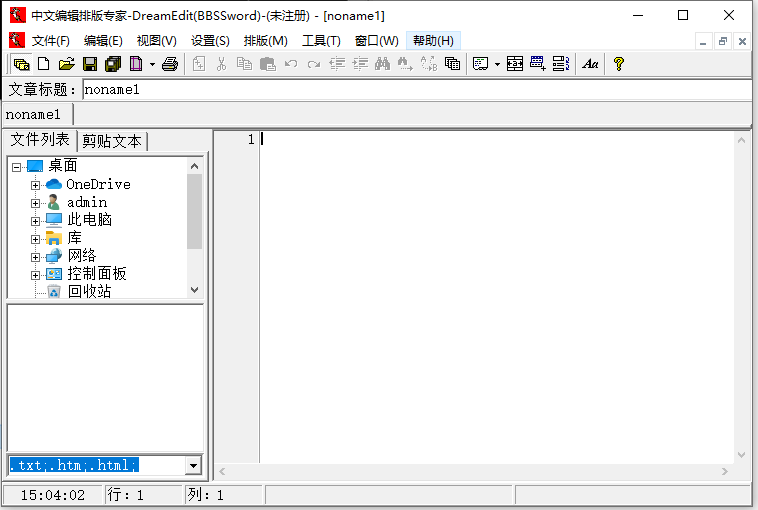
Task: Open the 排版(M) menu
Action: [265, 41]
